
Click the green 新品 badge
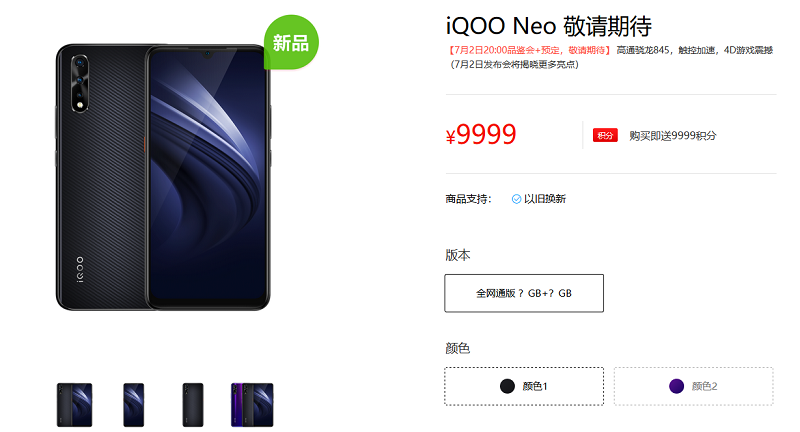(x=291, y=42)
